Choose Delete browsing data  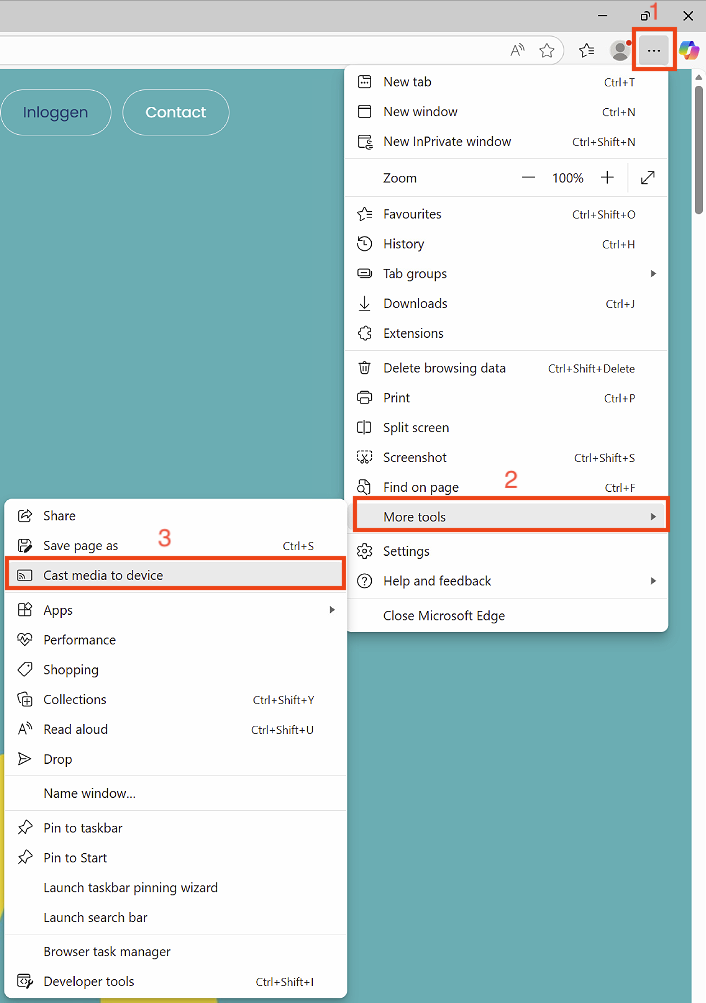coord(444,368)
